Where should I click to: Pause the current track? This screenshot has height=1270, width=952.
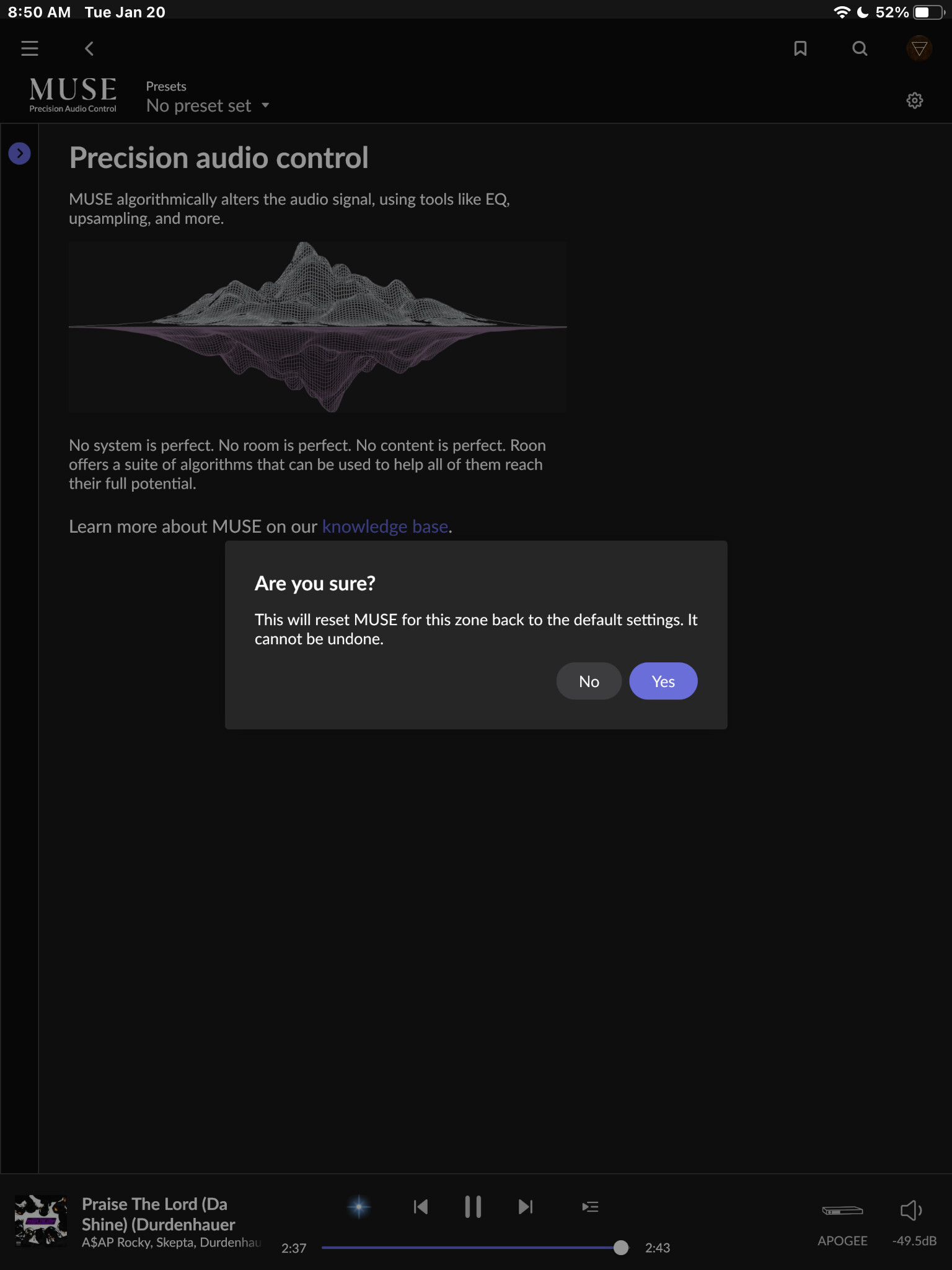pyautogui.click(x=473, y=1207)
